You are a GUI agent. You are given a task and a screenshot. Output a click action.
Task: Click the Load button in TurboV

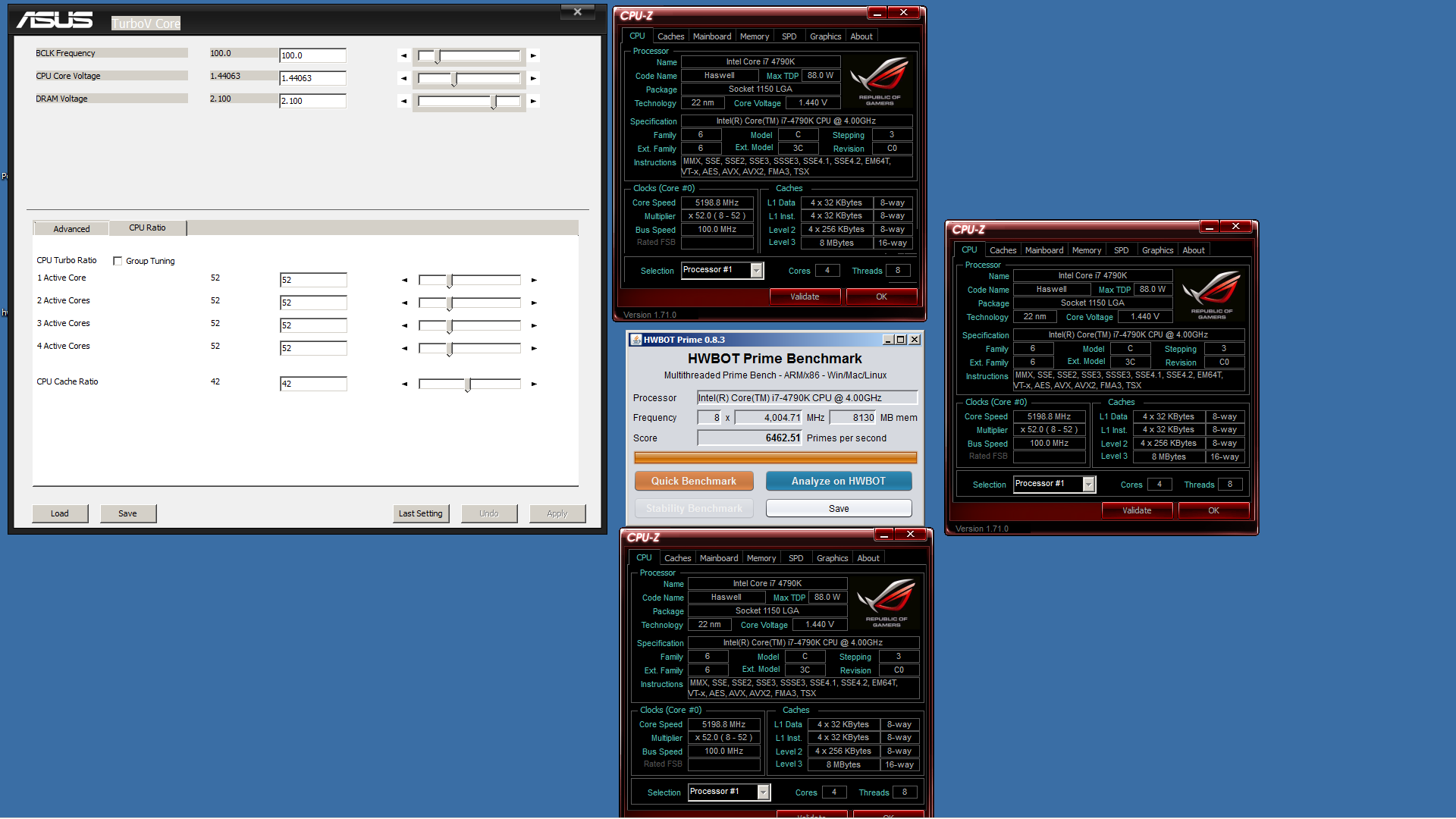[x=60, y=513]
